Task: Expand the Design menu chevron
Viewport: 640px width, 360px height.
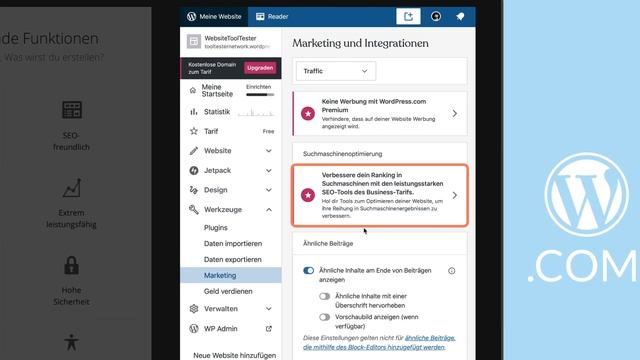Action: [269, 190]
